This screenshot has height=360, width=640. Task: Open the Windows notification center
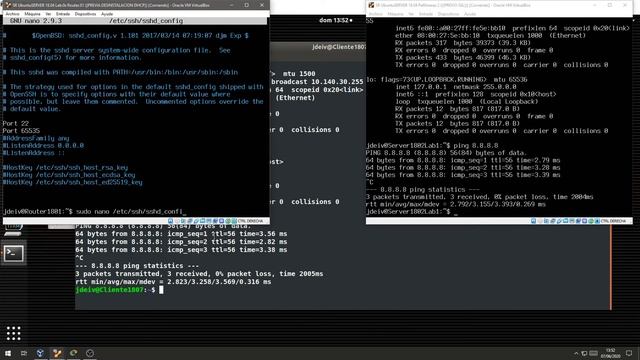[x=629, y=353]
